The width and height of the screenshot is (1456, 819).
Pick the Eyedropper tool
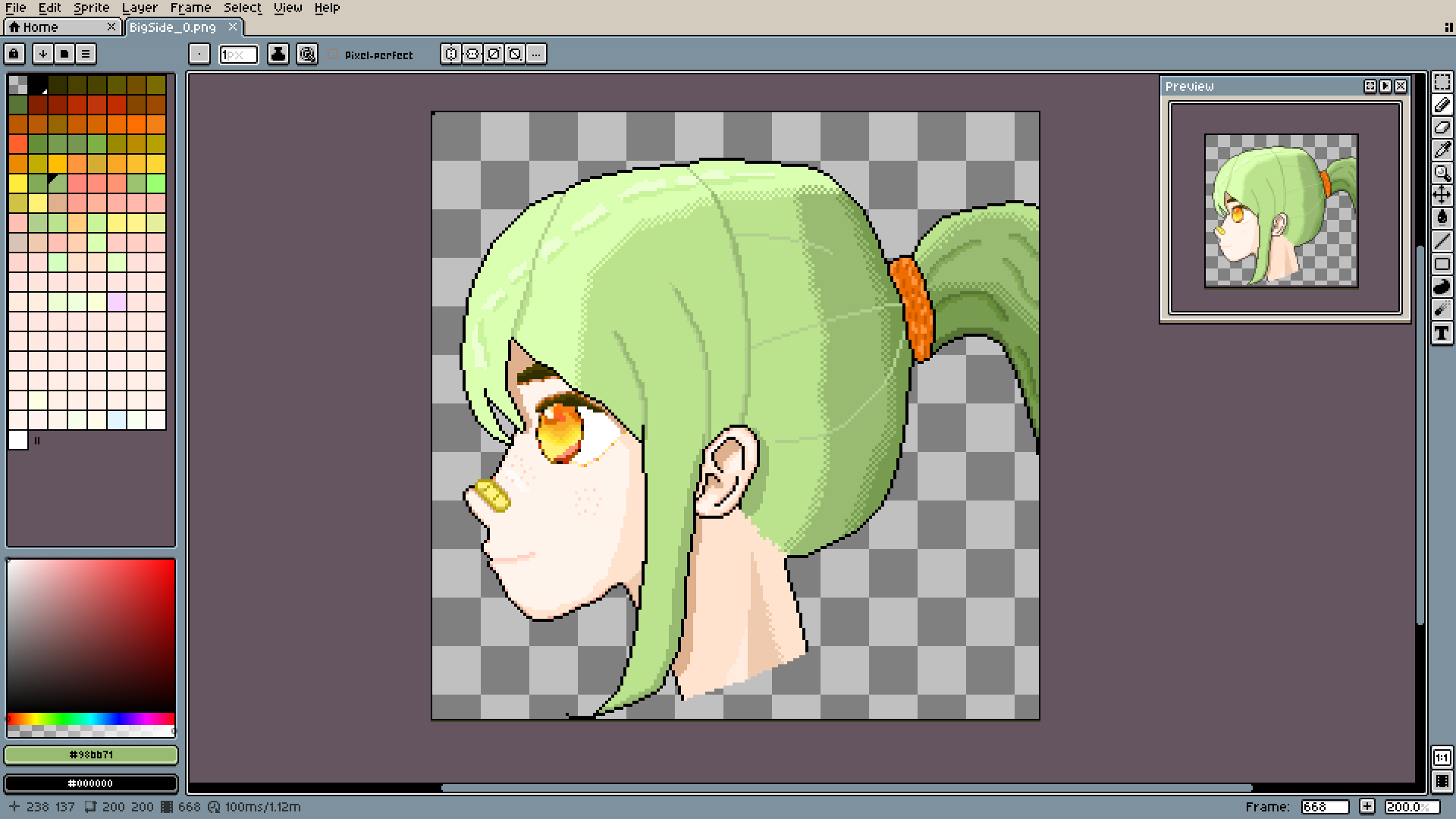coord(1442,150)
